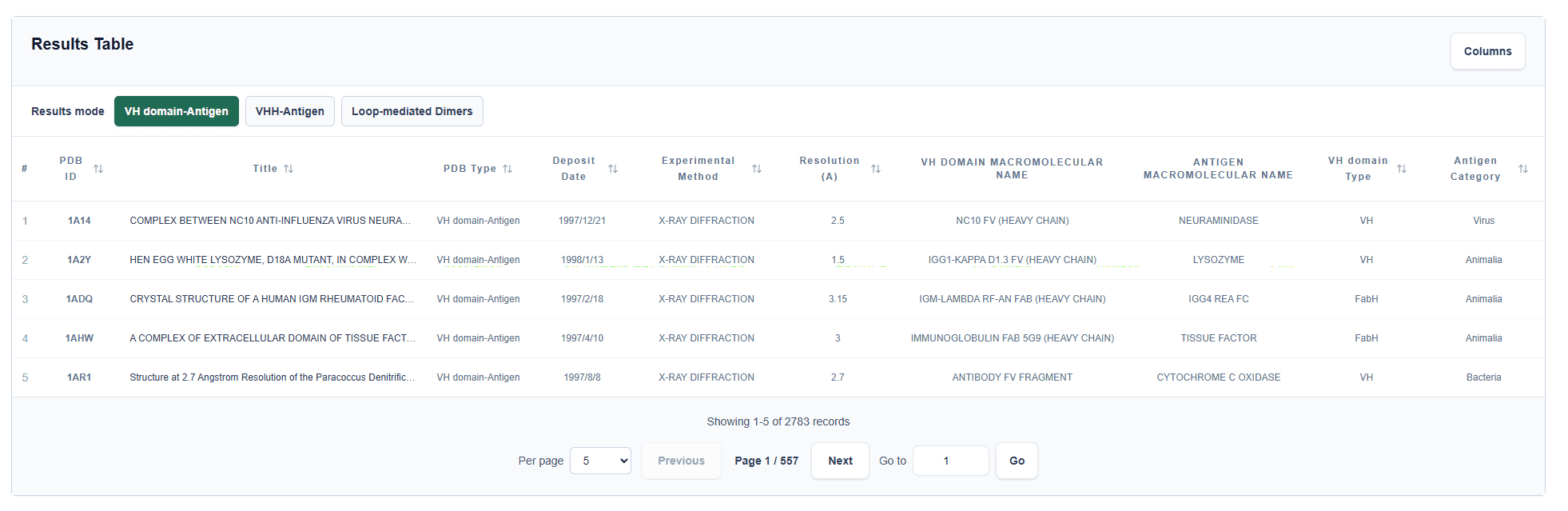Click IGG1-KAPPA D1.3 FV (HEAVY CHAIN) cell
Image resolution: width=1568 pixels, height=511 pixels.
(x=1012, y=260)
